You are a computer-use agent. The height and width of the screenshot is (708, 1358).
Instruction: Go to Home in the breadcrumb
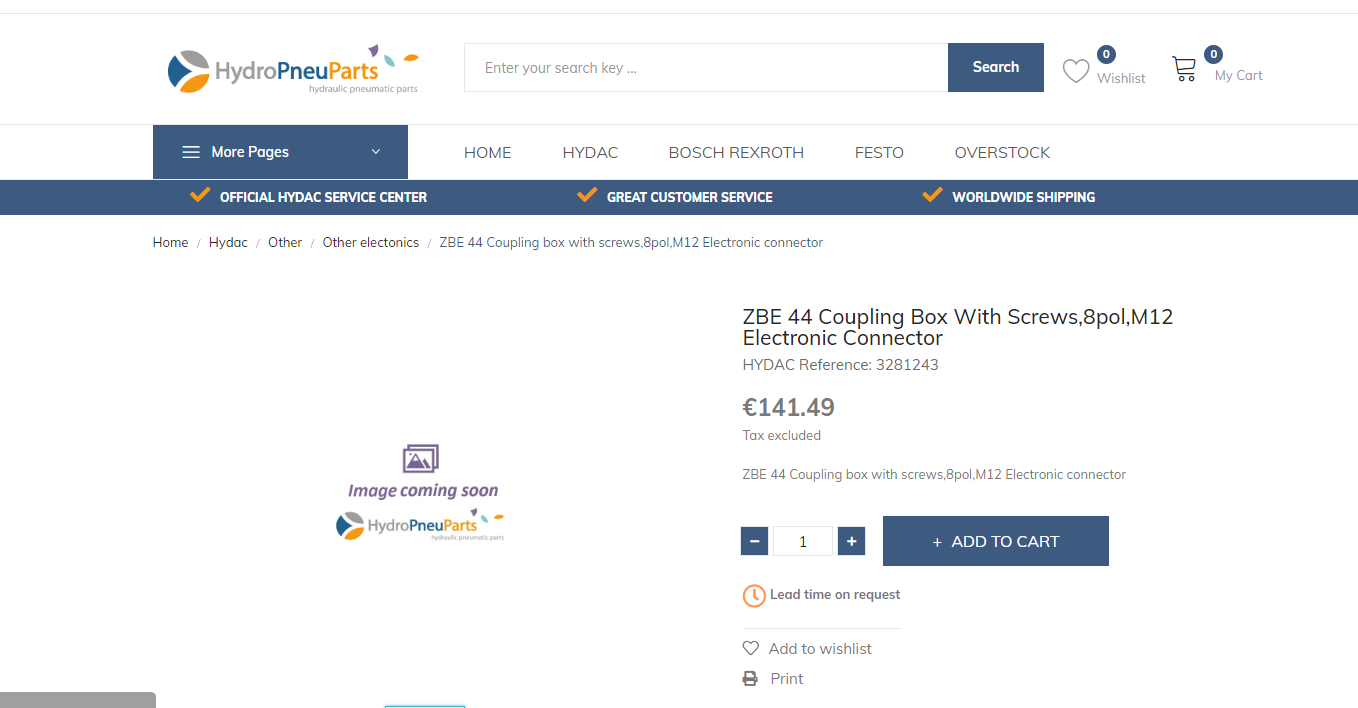point(171,243)
